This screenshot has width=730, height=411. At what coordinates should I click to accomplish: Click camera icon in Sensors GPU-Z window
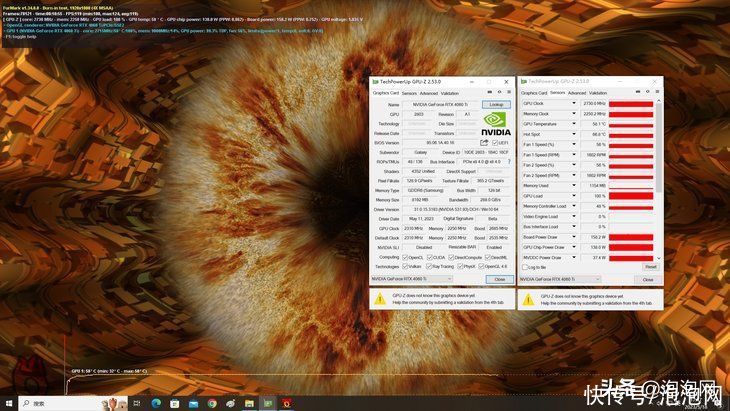[638, 92]
